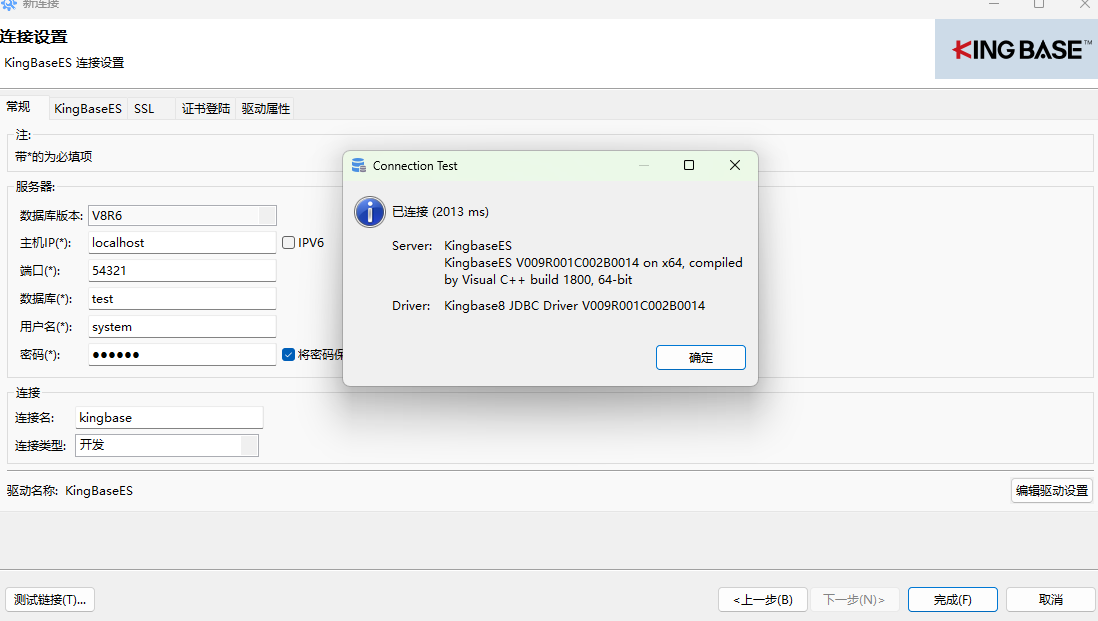Maximize the 新连接 main window

(1039, 4)
